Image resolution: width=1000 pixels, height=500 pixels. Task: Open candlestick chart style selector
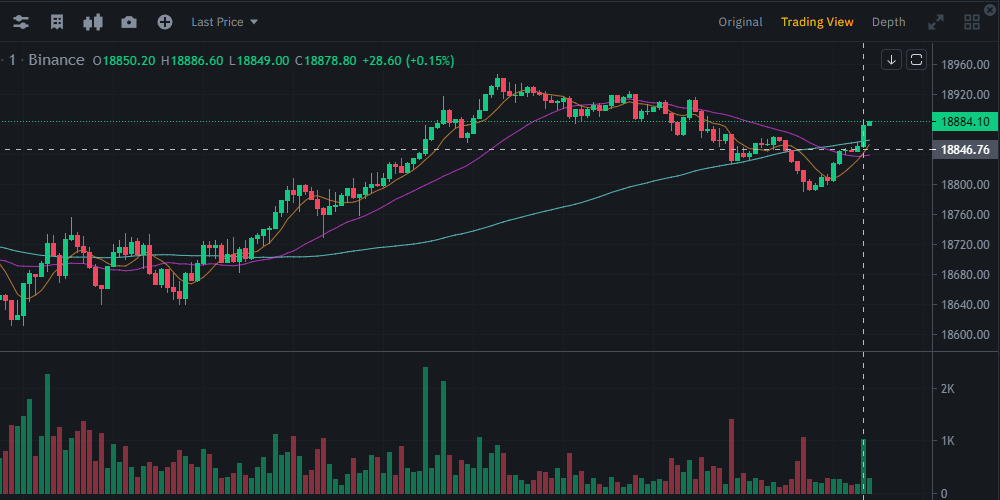[93, 22]
